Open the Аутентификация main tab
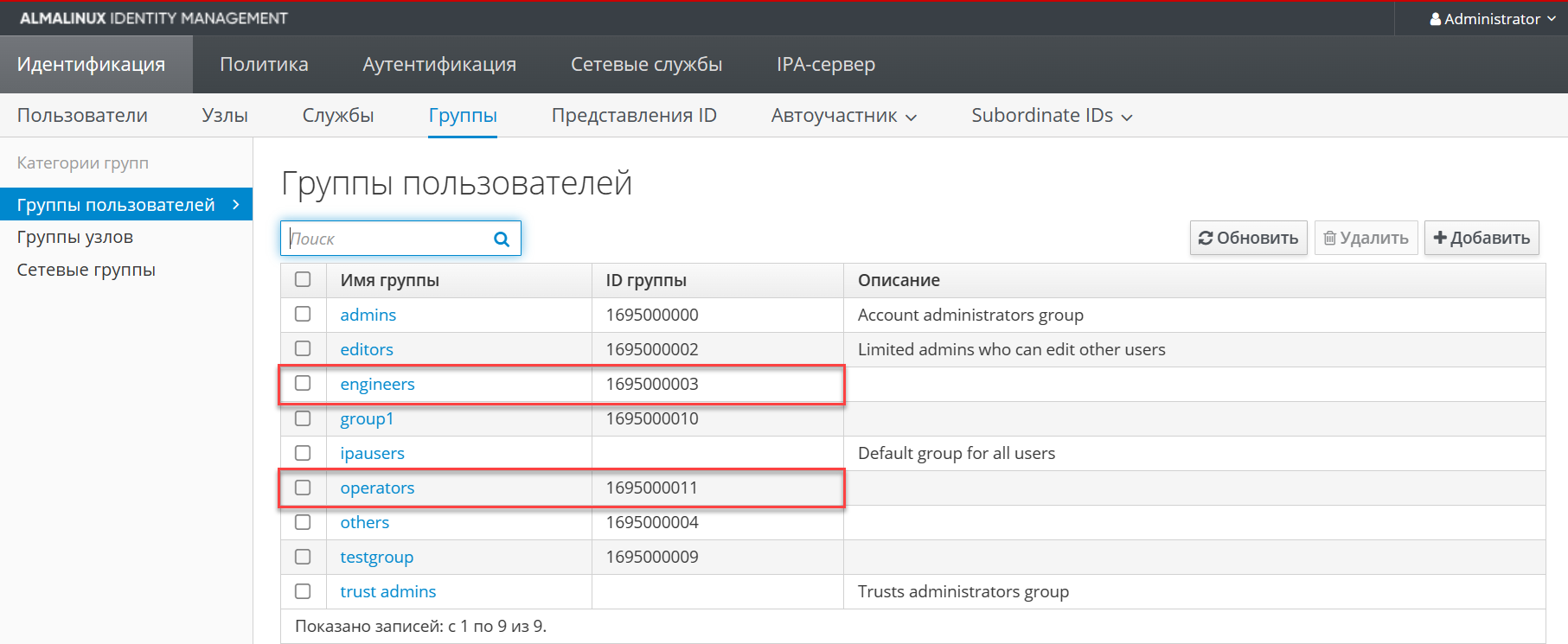The image size is (1568, 644). [x=439, y=64]
